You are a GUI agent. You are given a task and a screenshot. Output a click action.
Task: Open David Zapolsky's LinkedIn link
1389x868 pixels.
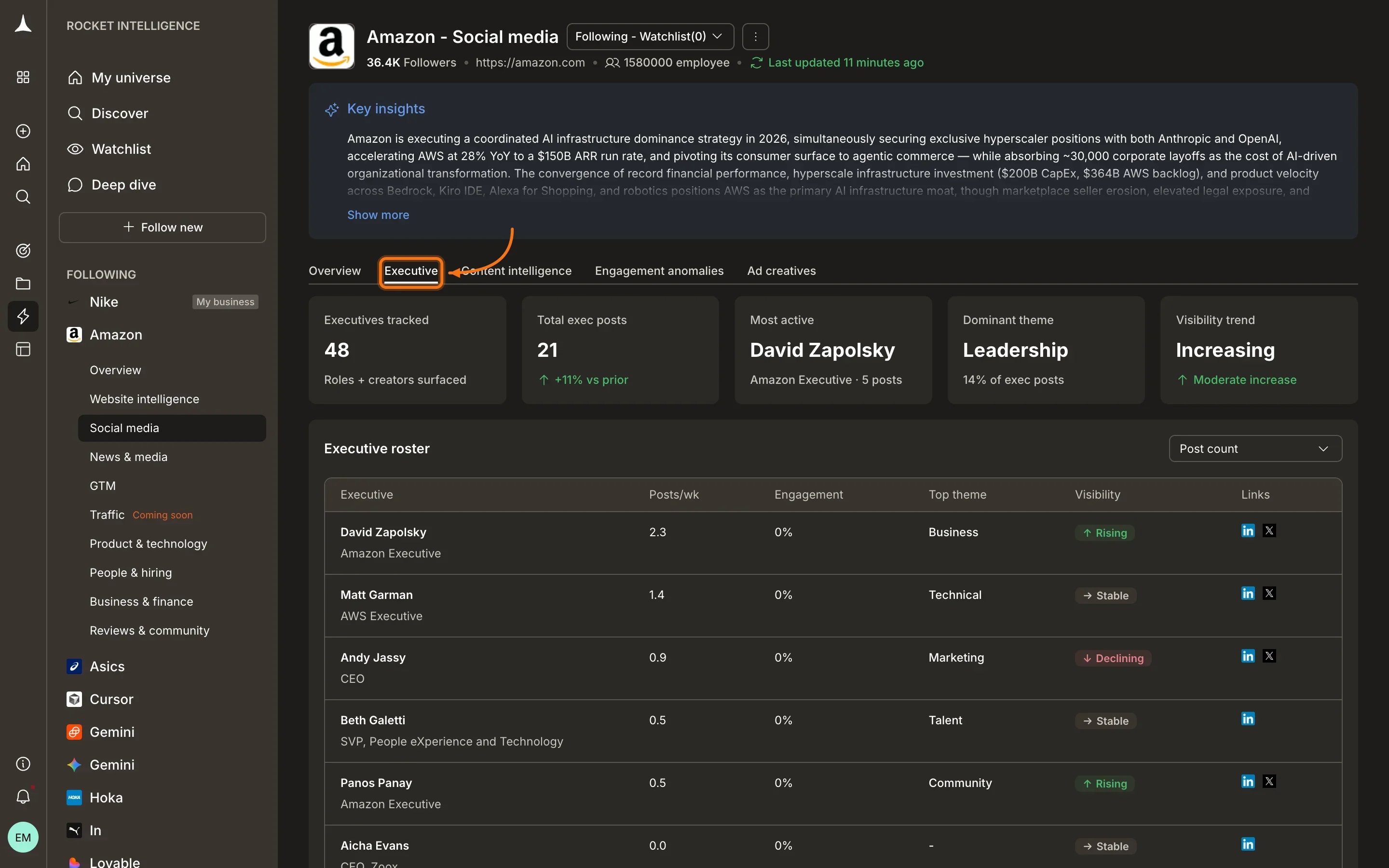tap(1248, 531)
